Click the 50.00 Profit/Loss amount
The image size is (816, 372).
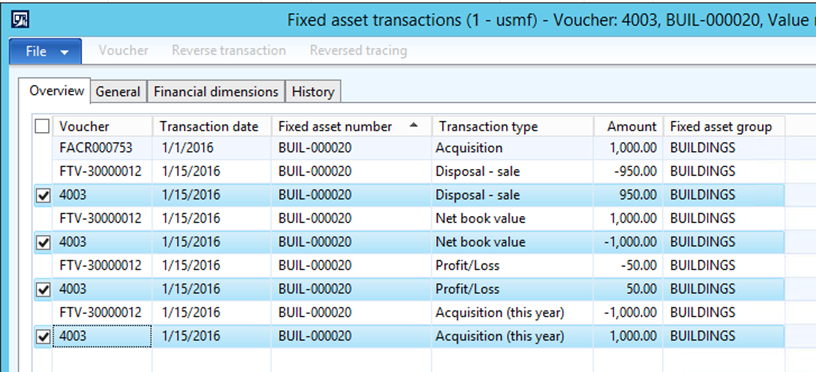(x=628, y=289)
